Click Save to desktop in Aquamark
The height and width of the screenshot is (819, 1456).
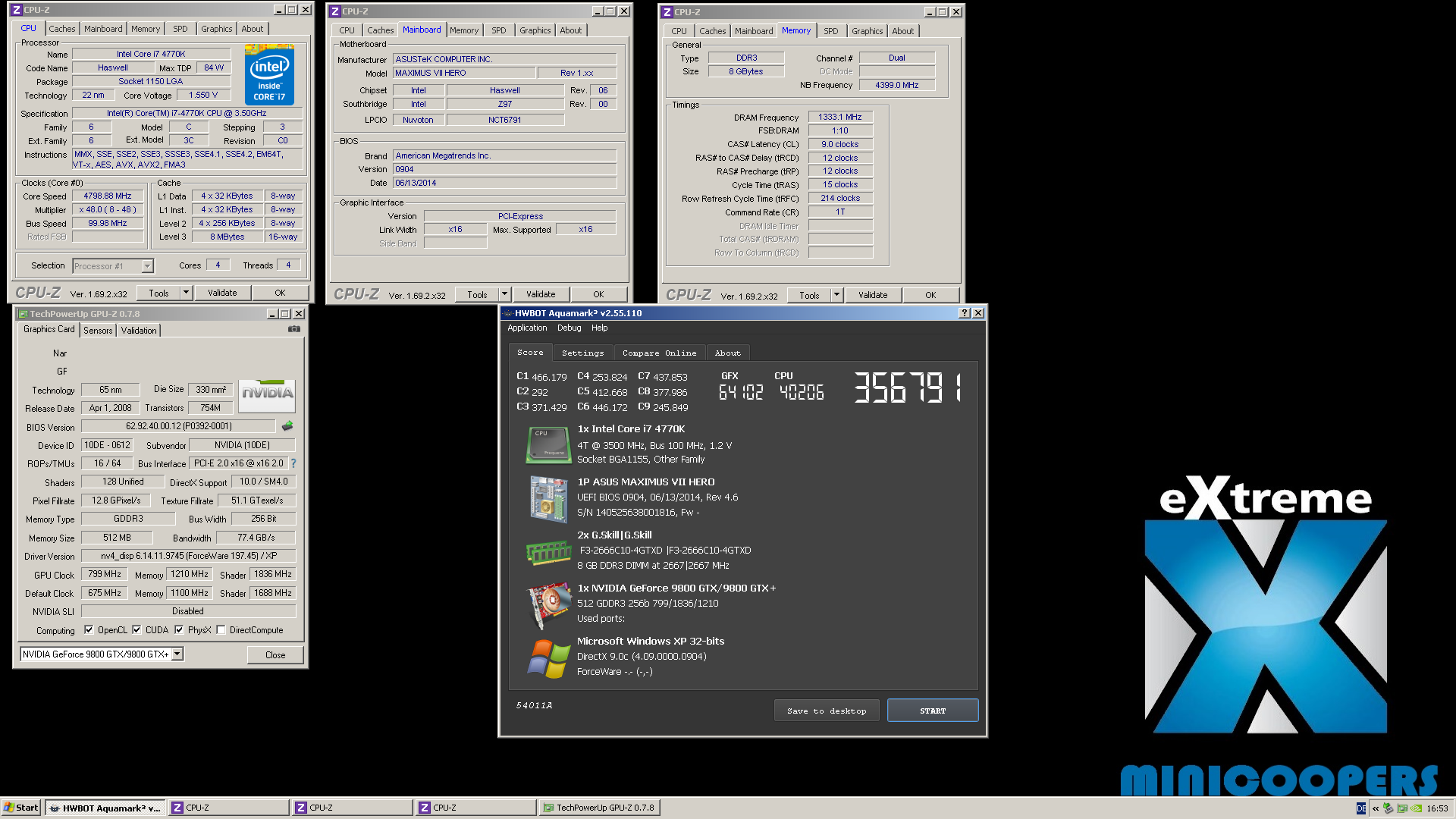pos(827,711)
